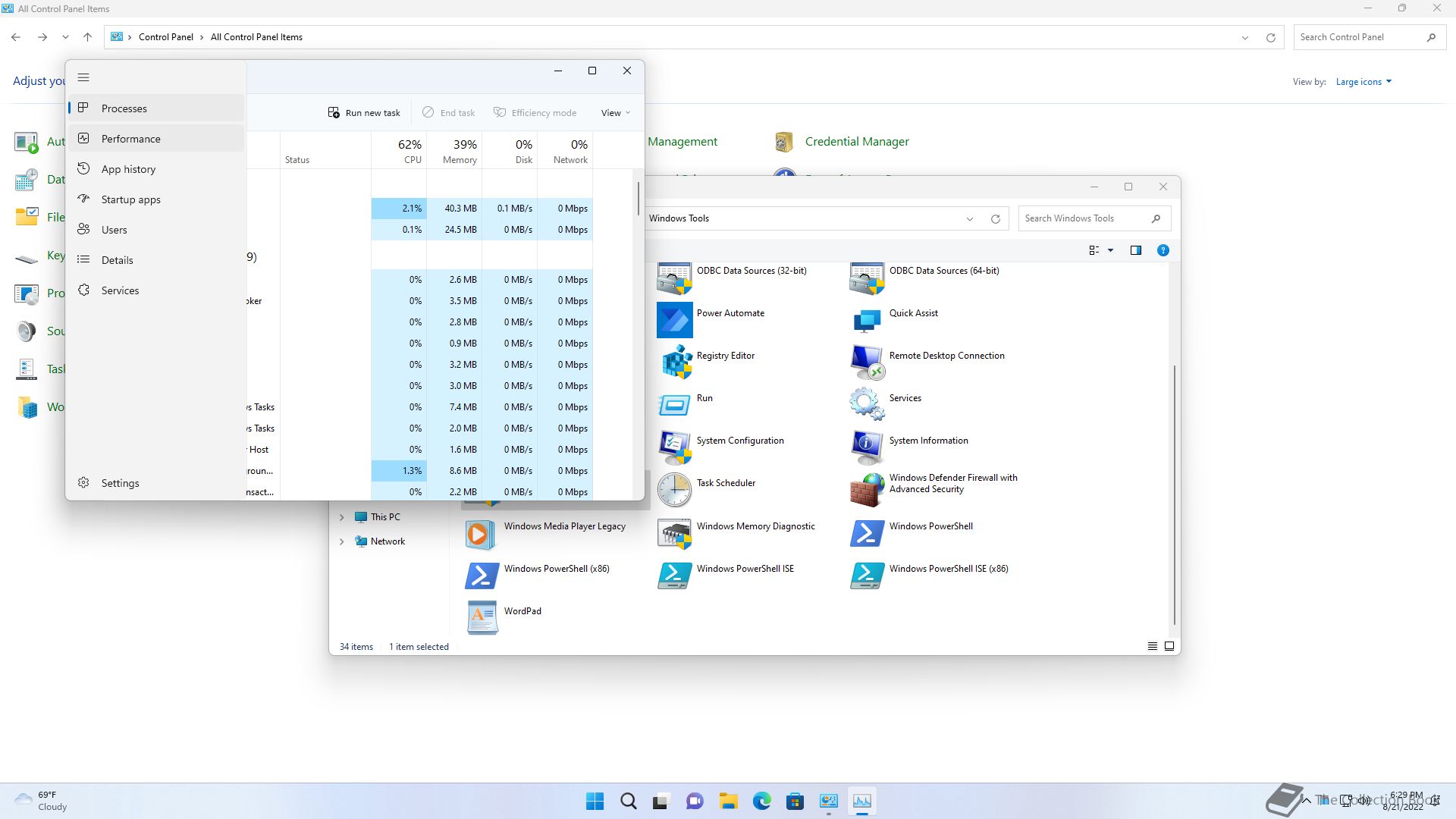
Task: Open the Task Manager hamburger navigation menu
Action: [x=83, y=77]
